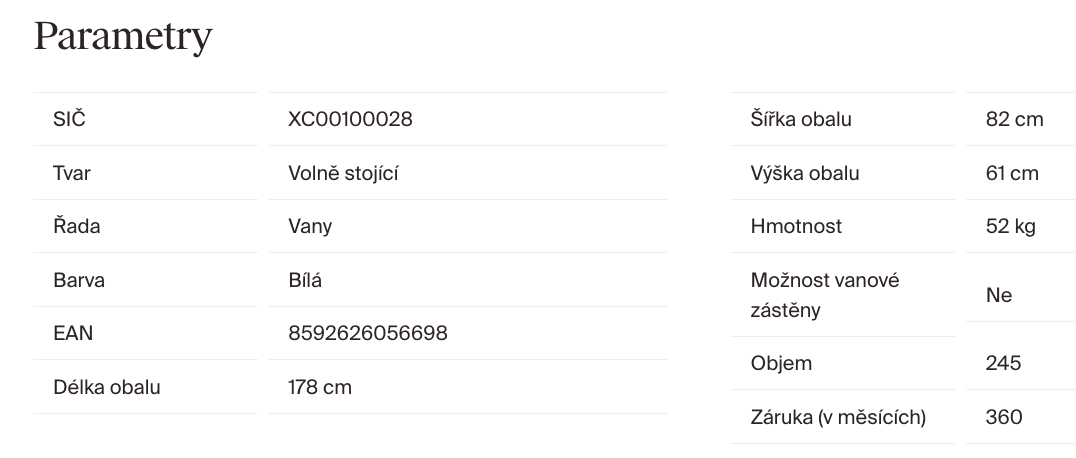This screenshot has height=458, width=1076.
Task: Click the Barva value Bílá
Action: 305,280
